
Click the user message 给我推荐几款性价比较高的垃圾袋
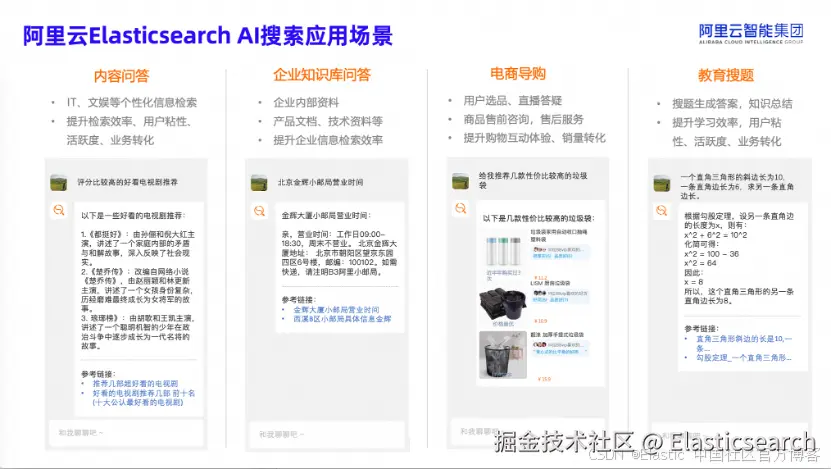pyautogui.click(x=533, y=180)
